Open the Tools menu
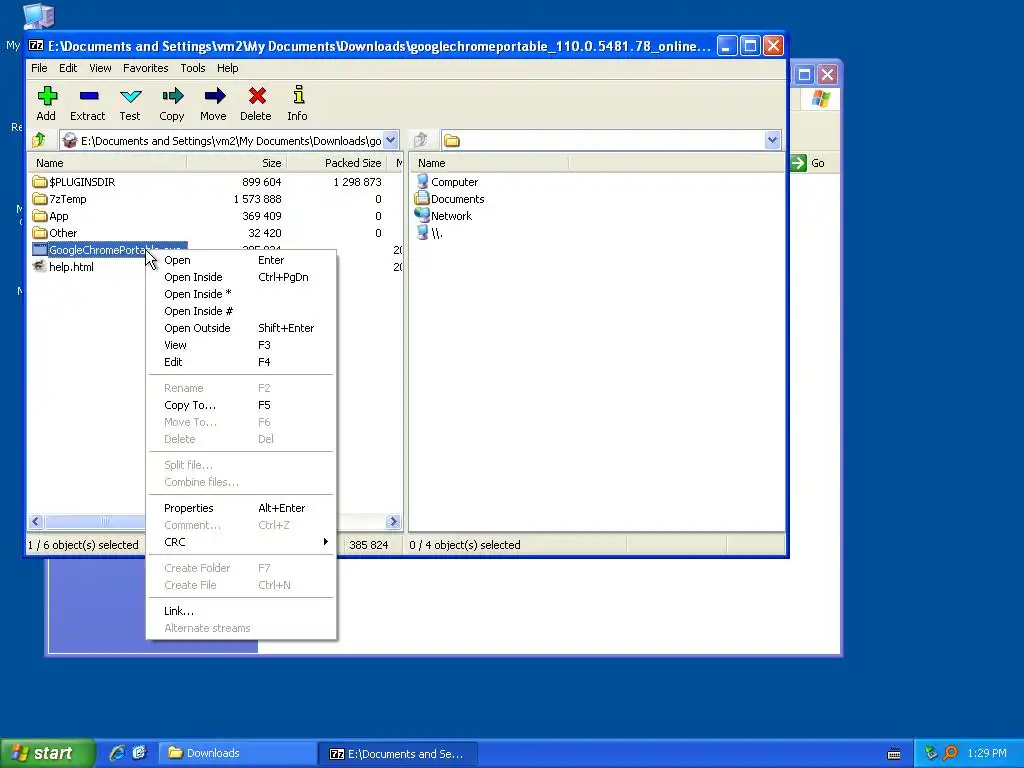The width and height of the screenshot is (1024, 768). click(x=193, y=68)
